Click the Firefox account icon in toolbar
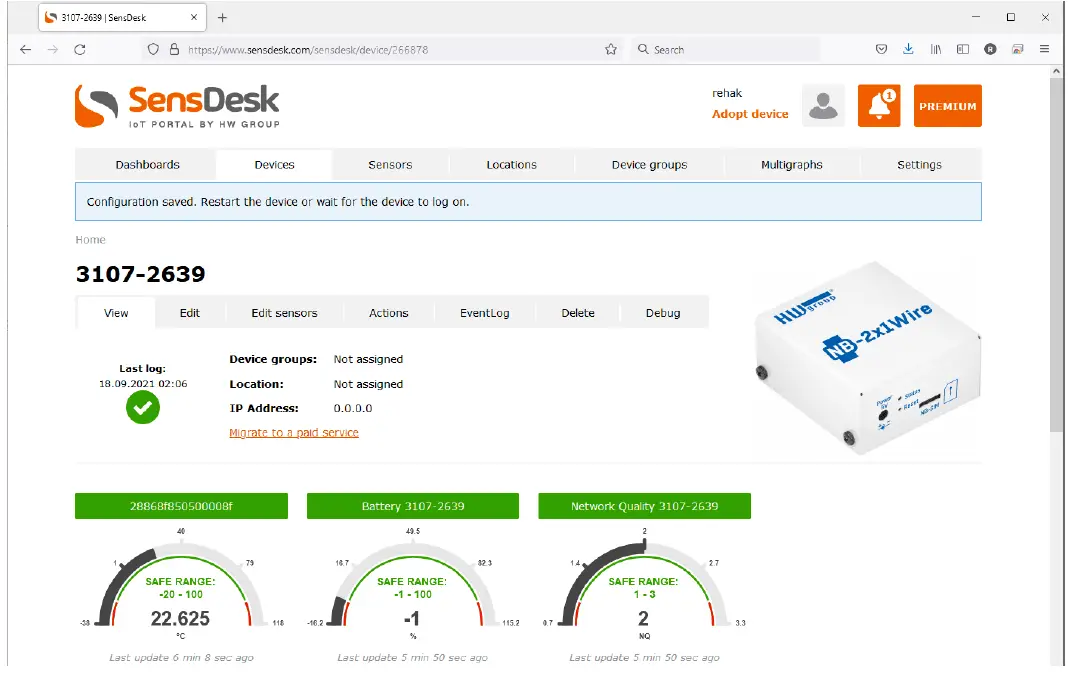The image size is (1071, 679). [990, 49]
